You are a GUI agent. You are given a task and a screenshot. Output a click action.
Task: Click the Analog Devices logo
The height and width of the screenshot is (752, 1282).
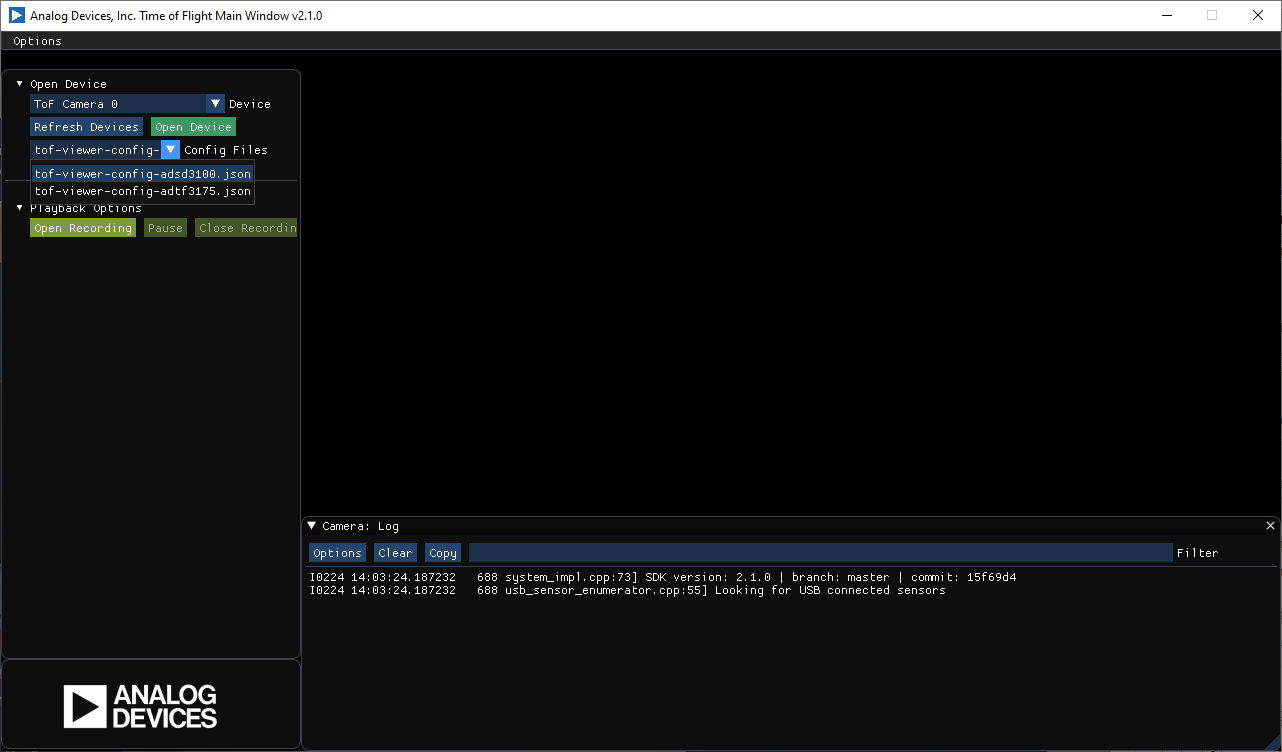click(x=140, y=706)
